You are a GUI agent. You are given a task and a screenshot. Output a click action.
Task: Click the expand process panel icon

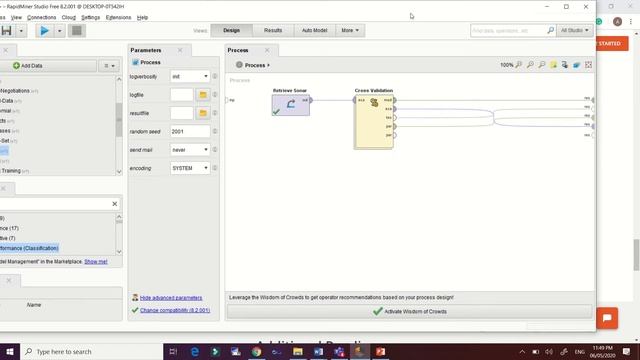(x=588, y=65)
